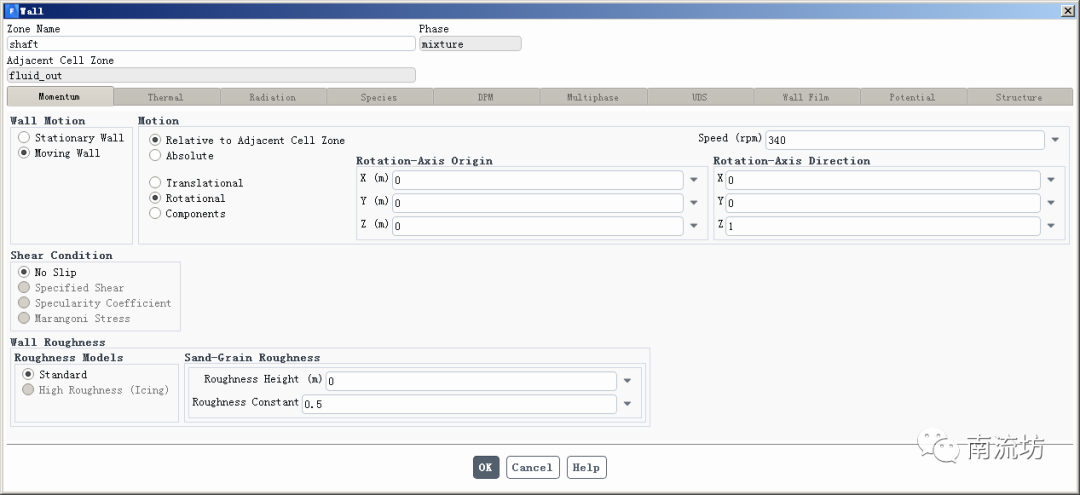Open the Speed (rpm) dropdown arrow
Image resolution: width=1080 pixels, height=495 pixels.
pyautogui.click(x=1055, y=140)
